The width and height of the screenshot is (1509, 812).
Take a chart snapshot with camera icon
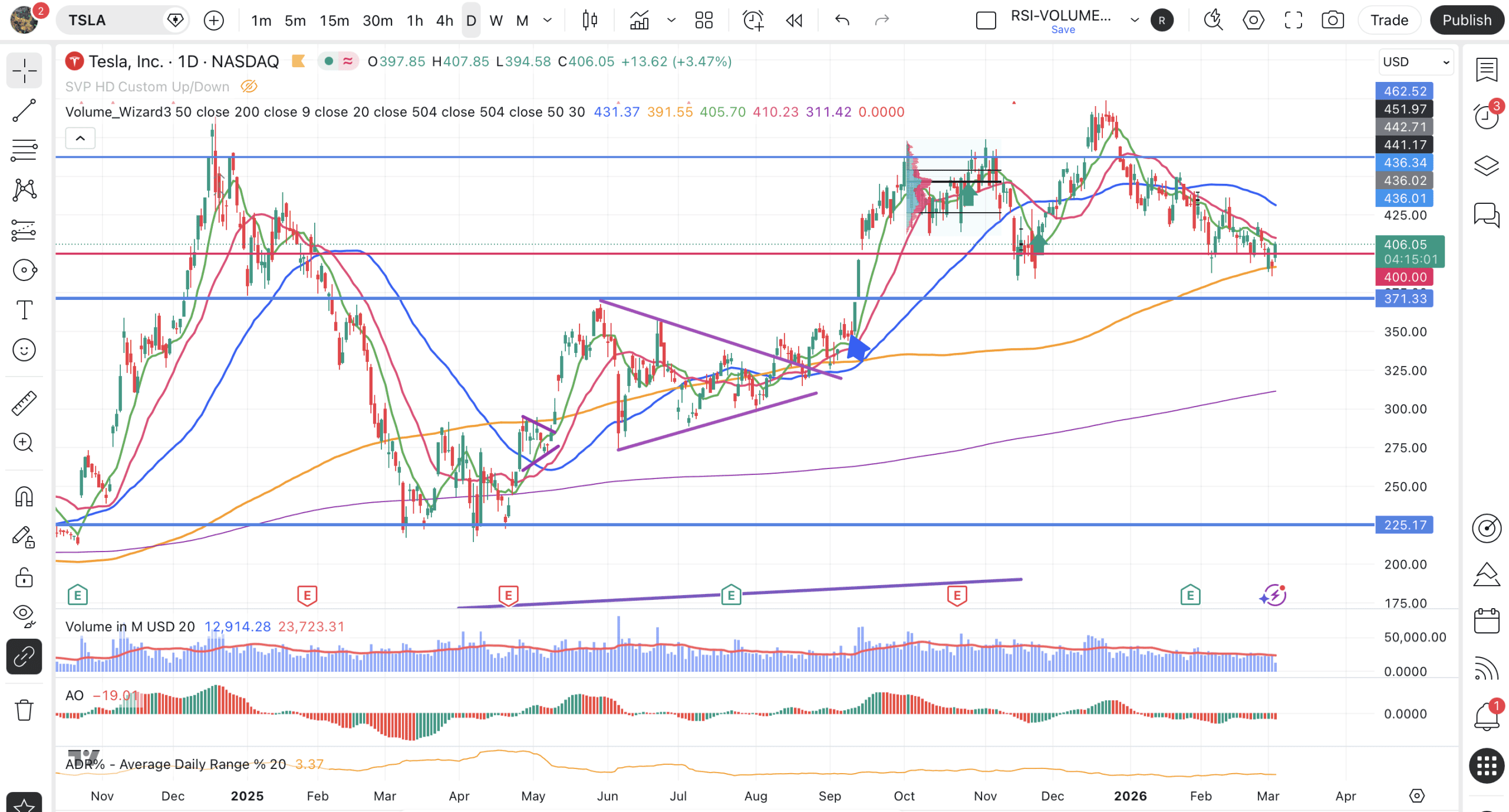[x=1332, y=21]
